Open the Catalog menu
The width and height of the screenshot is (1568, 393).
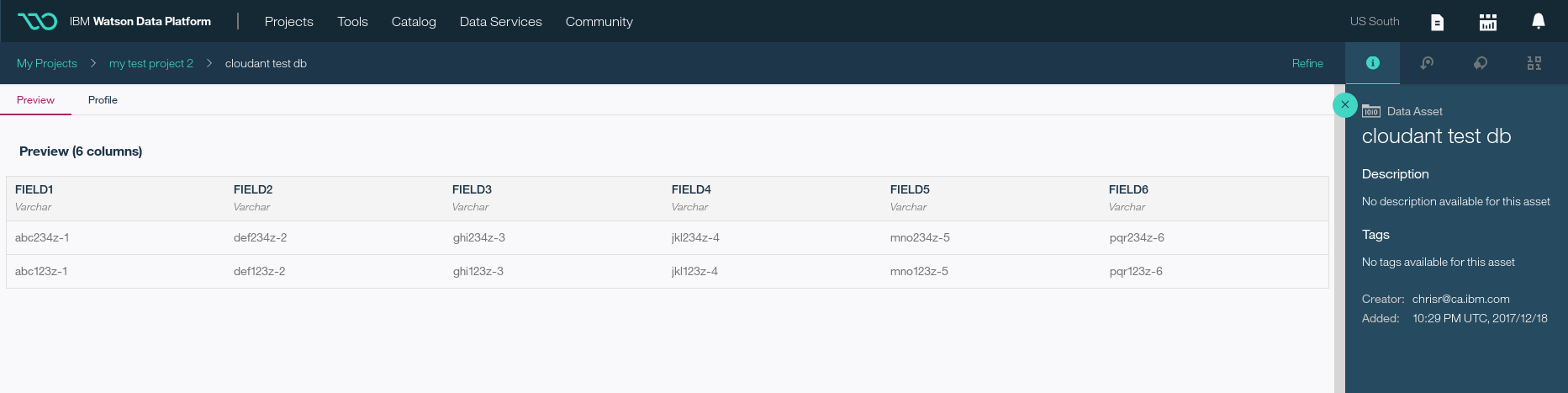414,22
